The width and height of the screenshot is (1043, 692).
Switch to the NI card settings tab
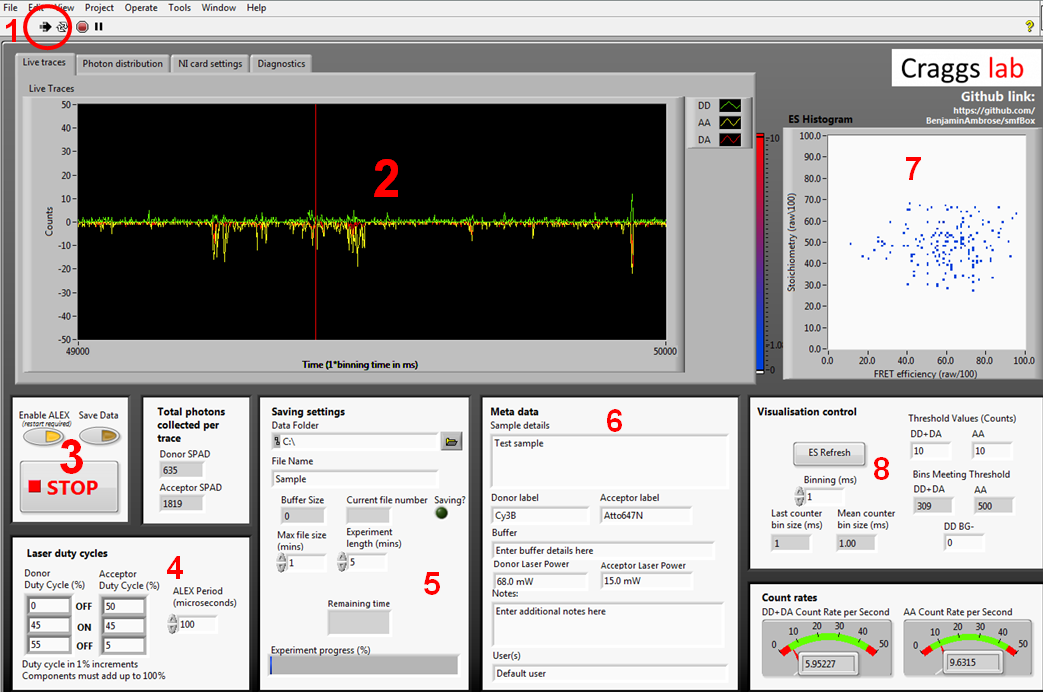210,64
